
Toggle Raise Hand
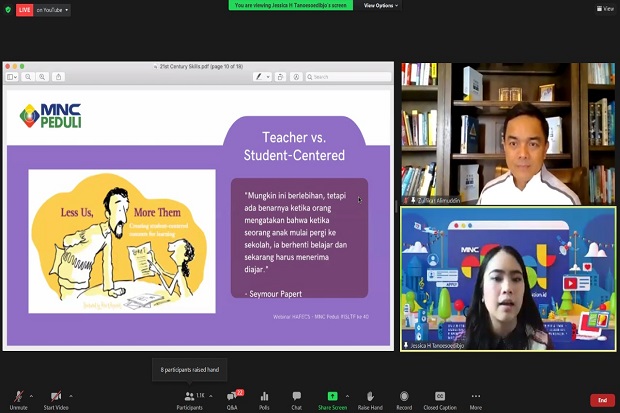[370, 400]
